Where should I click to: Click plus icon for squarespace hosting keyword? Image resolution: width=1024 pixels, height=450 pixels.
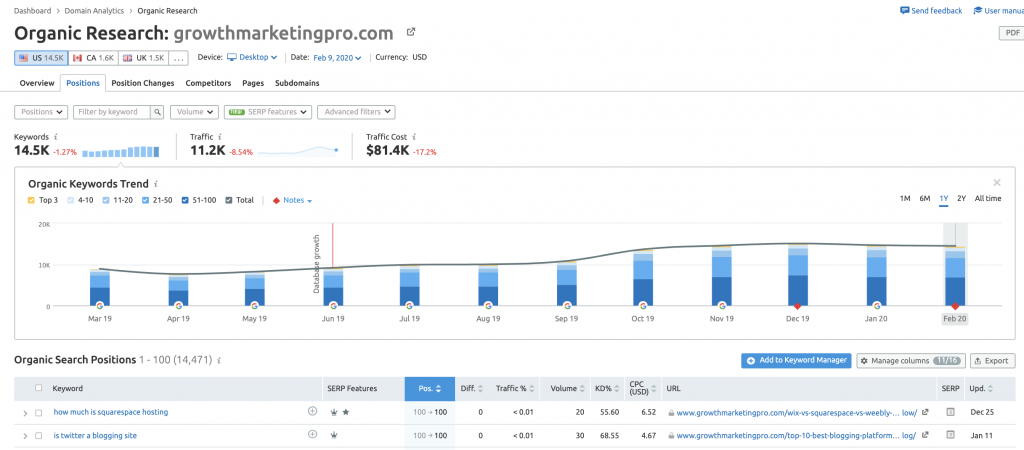(312, 411)
